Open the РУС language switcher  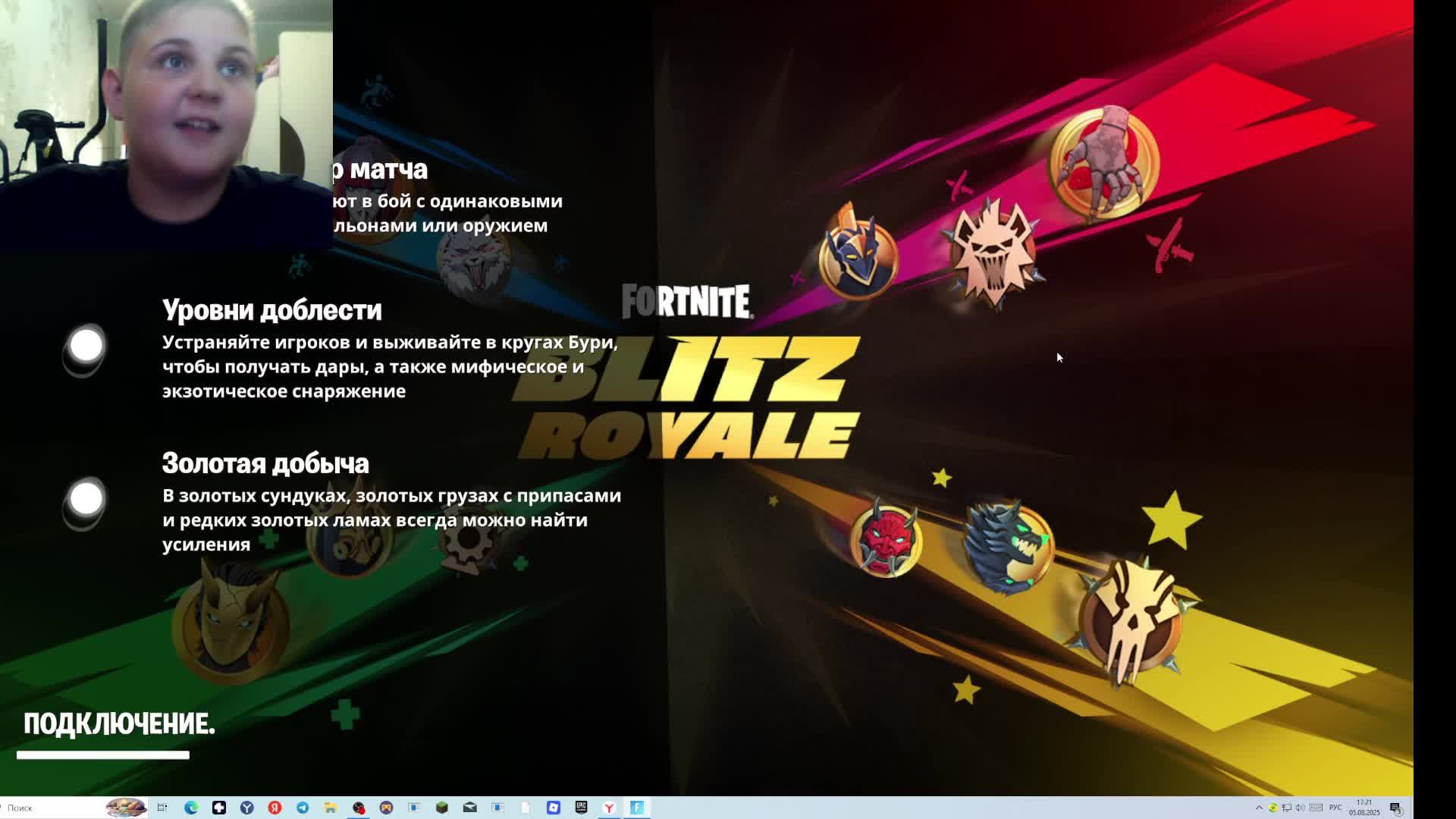(x=1335, y=808)
